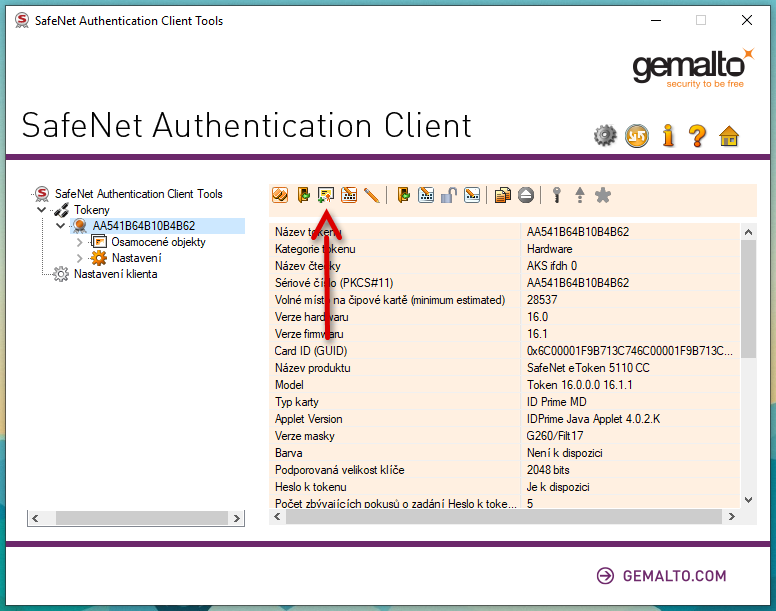Click the orange Refresh round icon
Viewport: 776px width, 611px height.
pyautogui.click(x=637, y=136)
